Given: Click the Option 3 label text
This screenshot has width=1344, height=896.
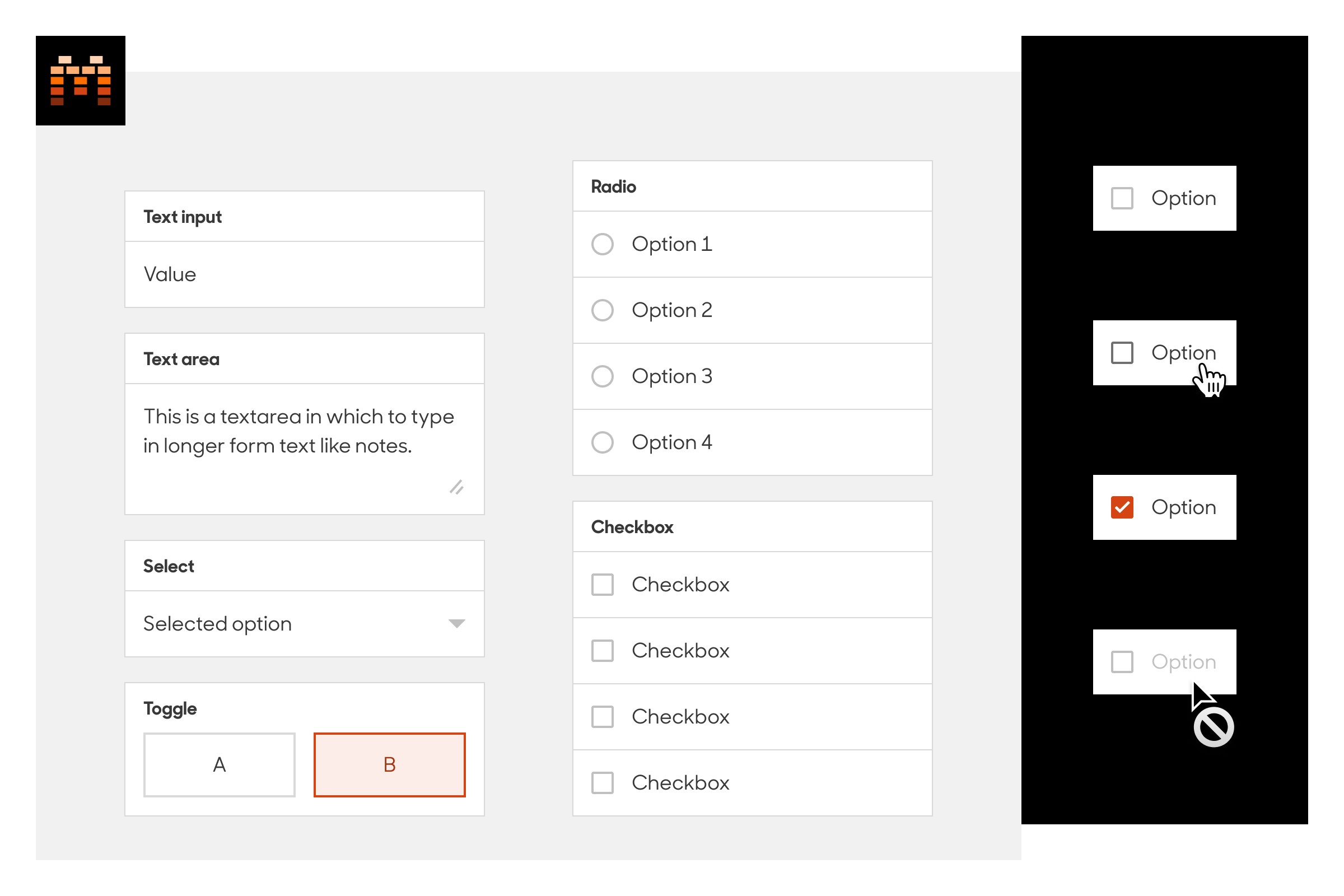Looking at the screenshot, I should tap(672, 376).
